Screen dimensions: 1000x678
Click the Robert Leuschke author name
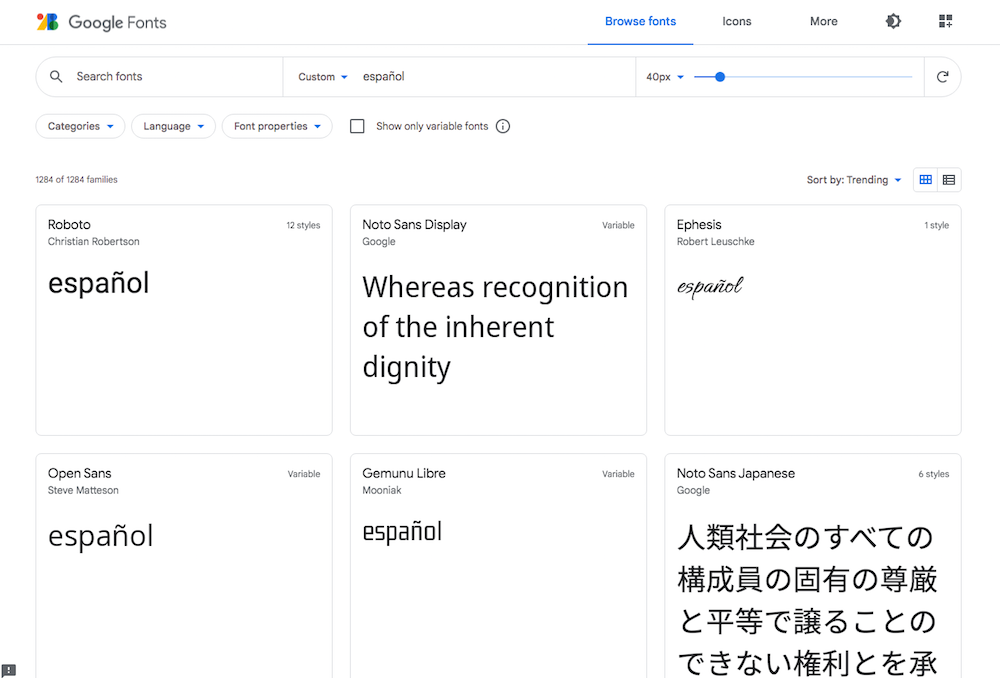click(x=716, y=242)
